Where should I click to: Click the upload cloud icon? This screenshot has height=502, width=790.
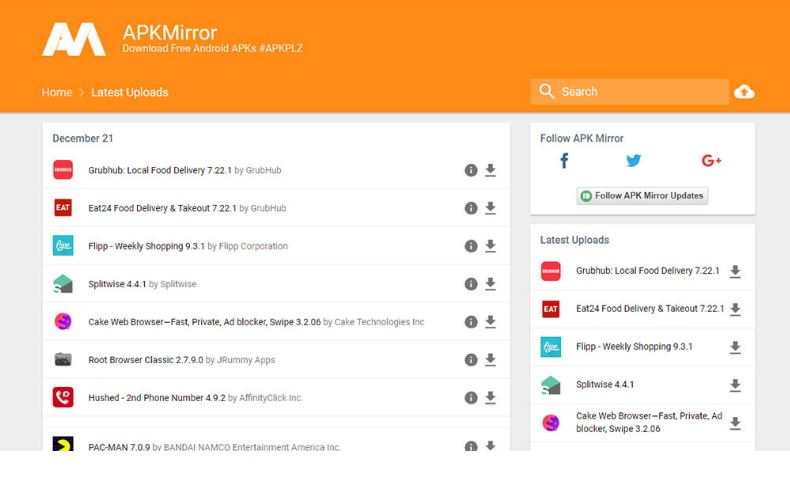click(744, 92)
